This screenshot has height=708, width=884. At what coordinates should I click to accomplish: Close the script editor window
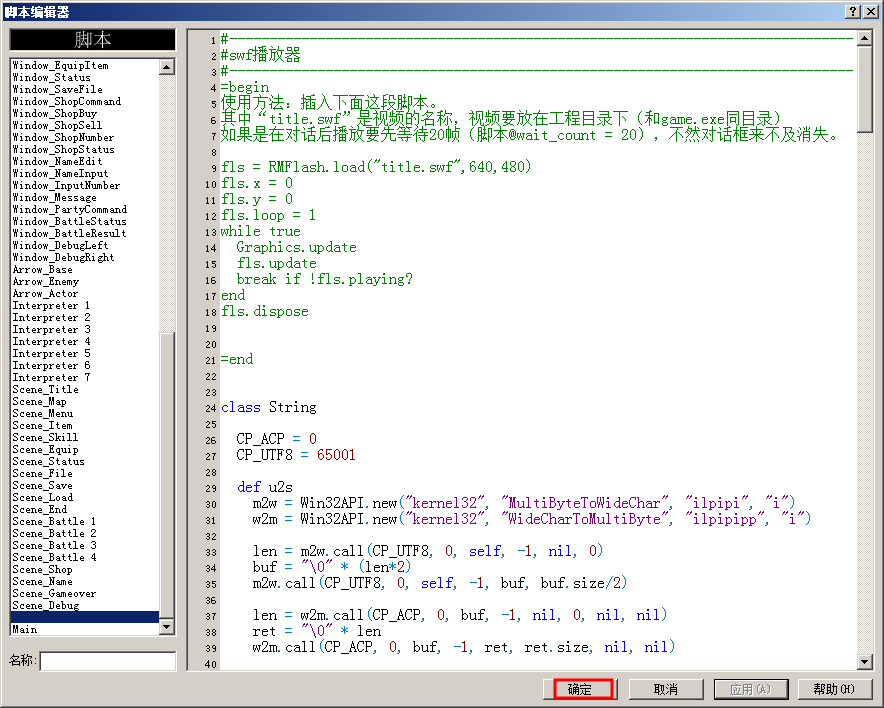[870, 11]
